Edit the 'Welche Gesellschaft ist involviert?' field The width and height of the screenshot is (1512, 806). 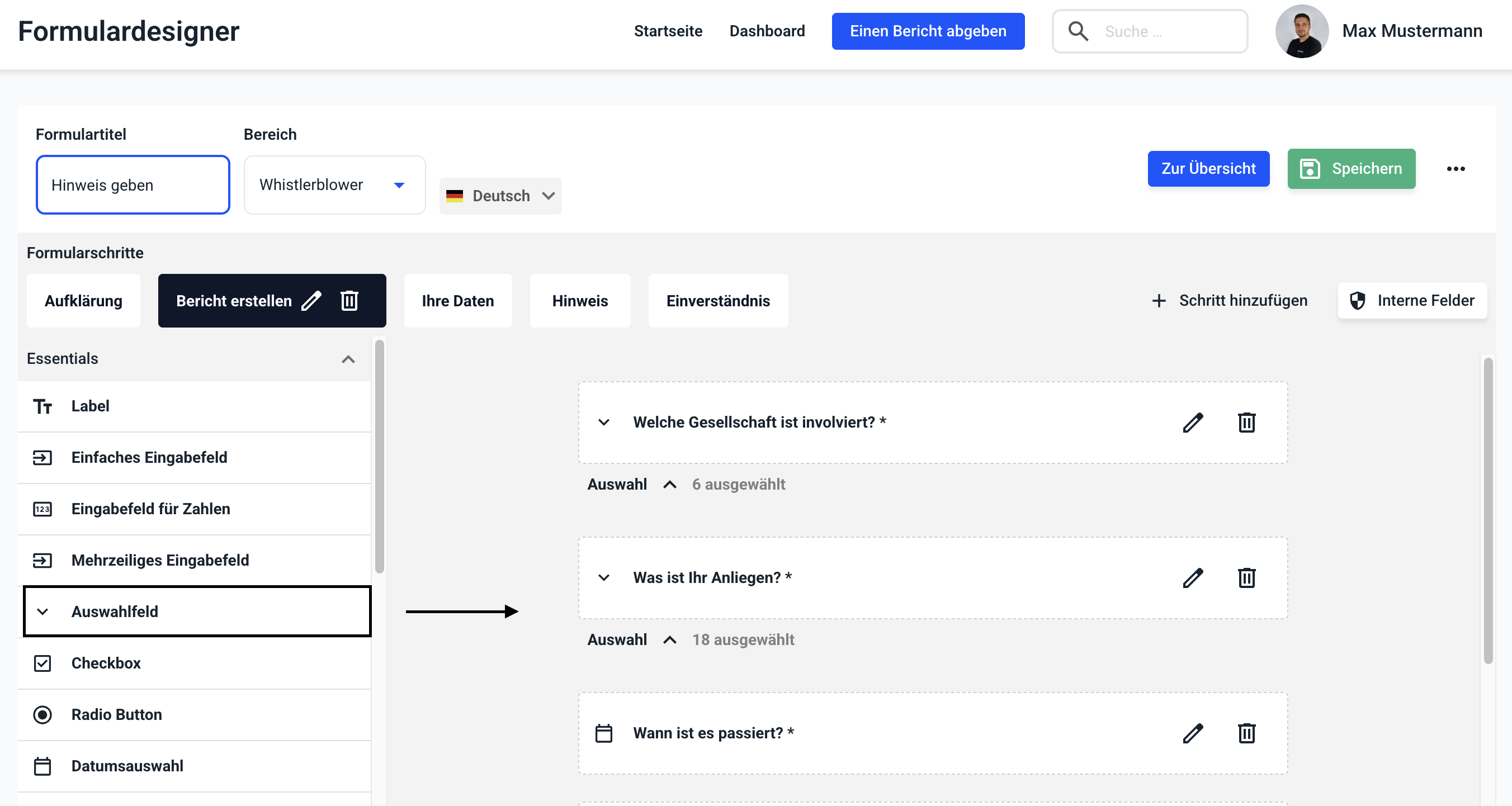coord(1193,423)
